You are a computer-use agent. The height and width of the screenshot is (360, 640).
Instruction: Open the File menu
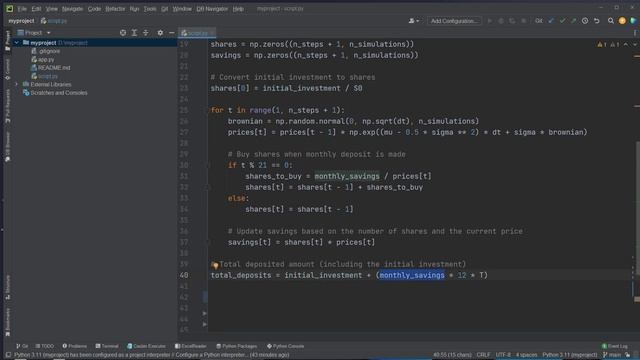coord(22,9)
